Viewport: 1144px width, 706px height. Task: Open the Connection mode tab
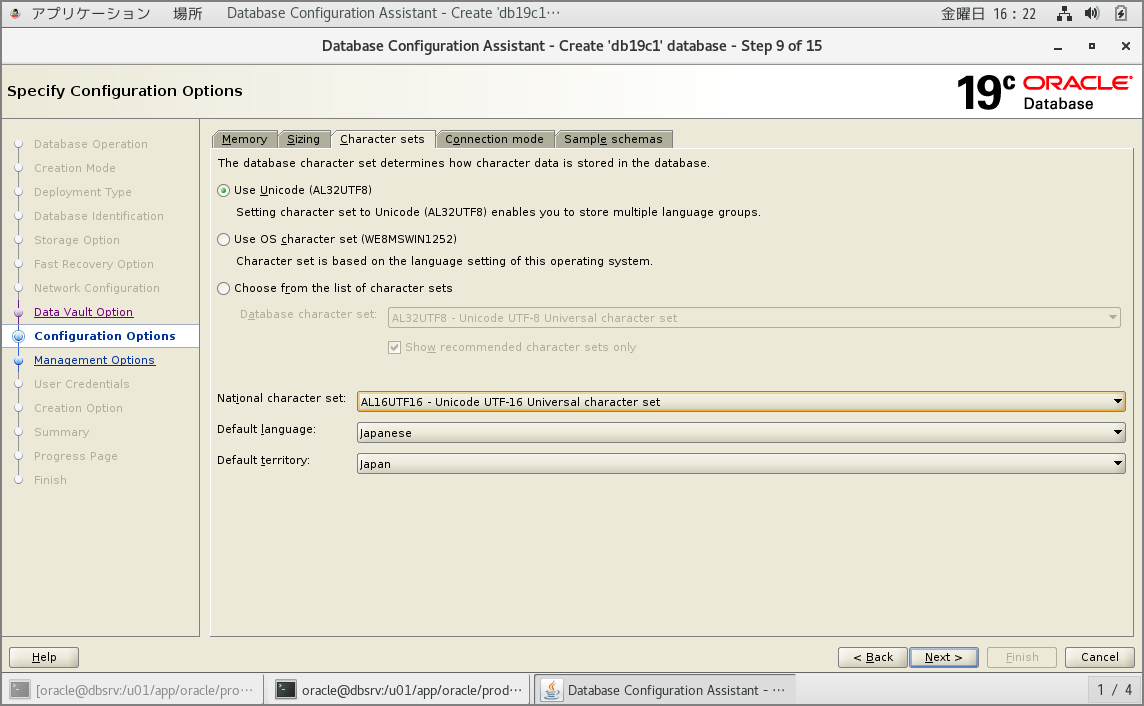494,139
